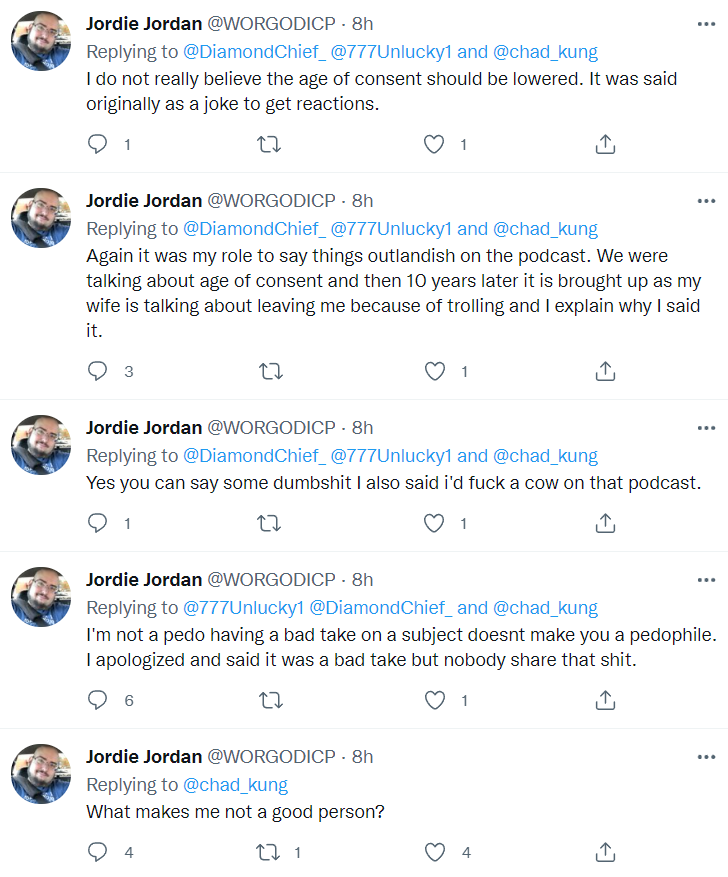
Task: Open reply icon with 6 replies
Action: pyautogui.click(x=98, y=700)
